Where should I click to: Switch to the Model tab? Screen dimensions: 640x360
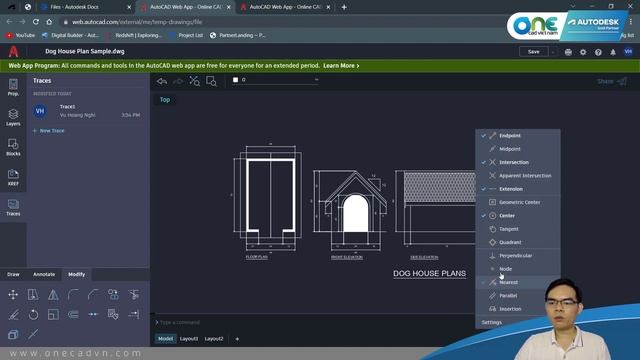click(x=165, y=339)
